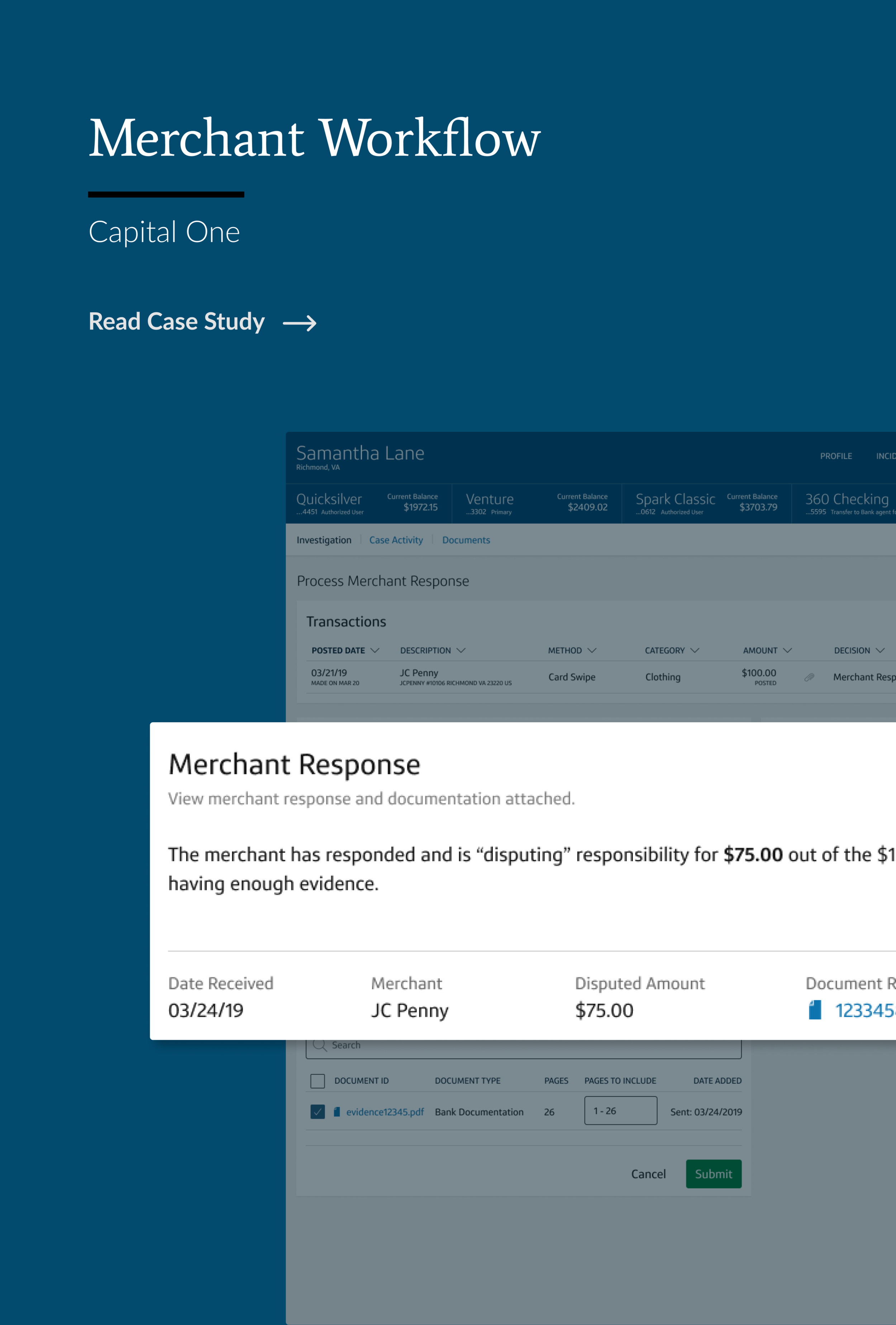The height and width of the screenshot is (1325, 896).
Task: Sort by Posted Date column chevron
Action: point(375,650)
